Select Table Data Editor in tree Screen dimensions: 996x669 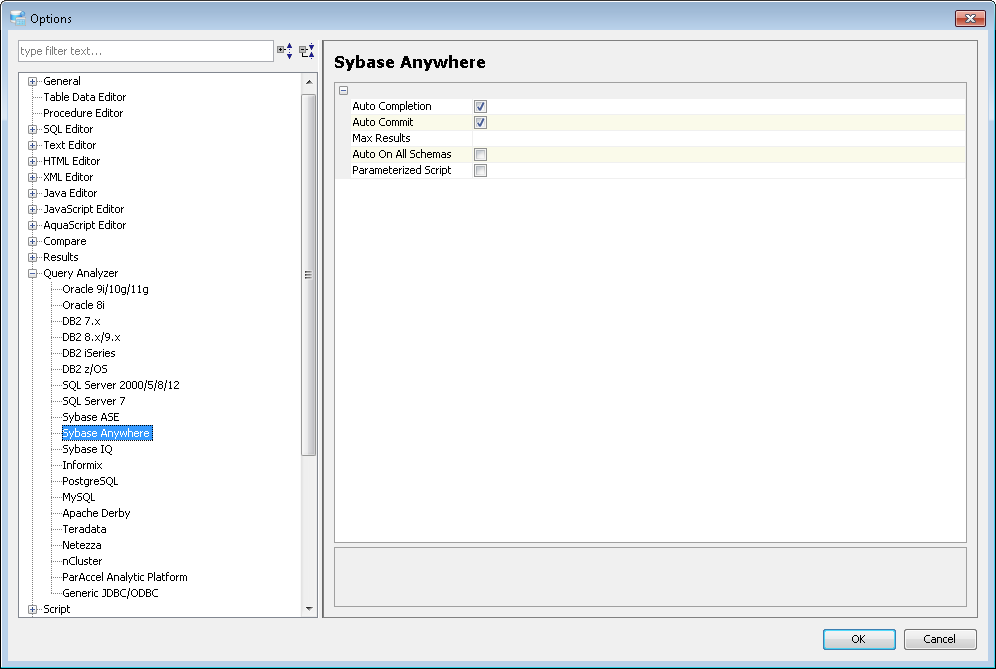84,97
